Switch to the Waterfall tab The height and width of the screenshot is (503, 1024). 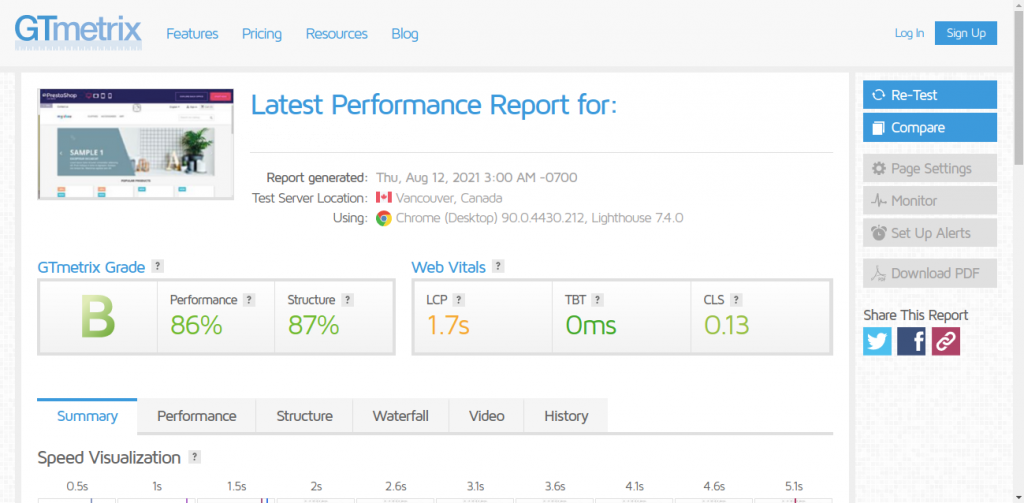pyautogui.click(x=400, y=416)
